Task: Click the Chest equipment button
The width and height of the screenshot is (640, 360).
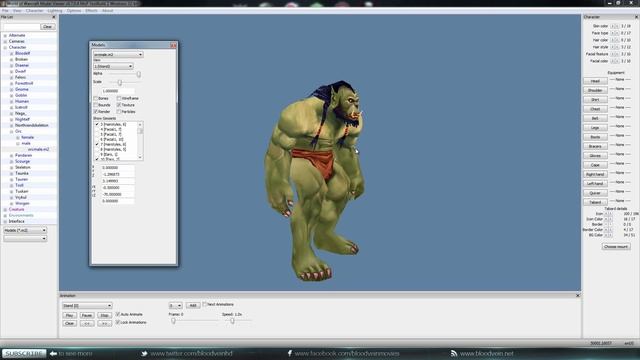Action: (595, 109)
